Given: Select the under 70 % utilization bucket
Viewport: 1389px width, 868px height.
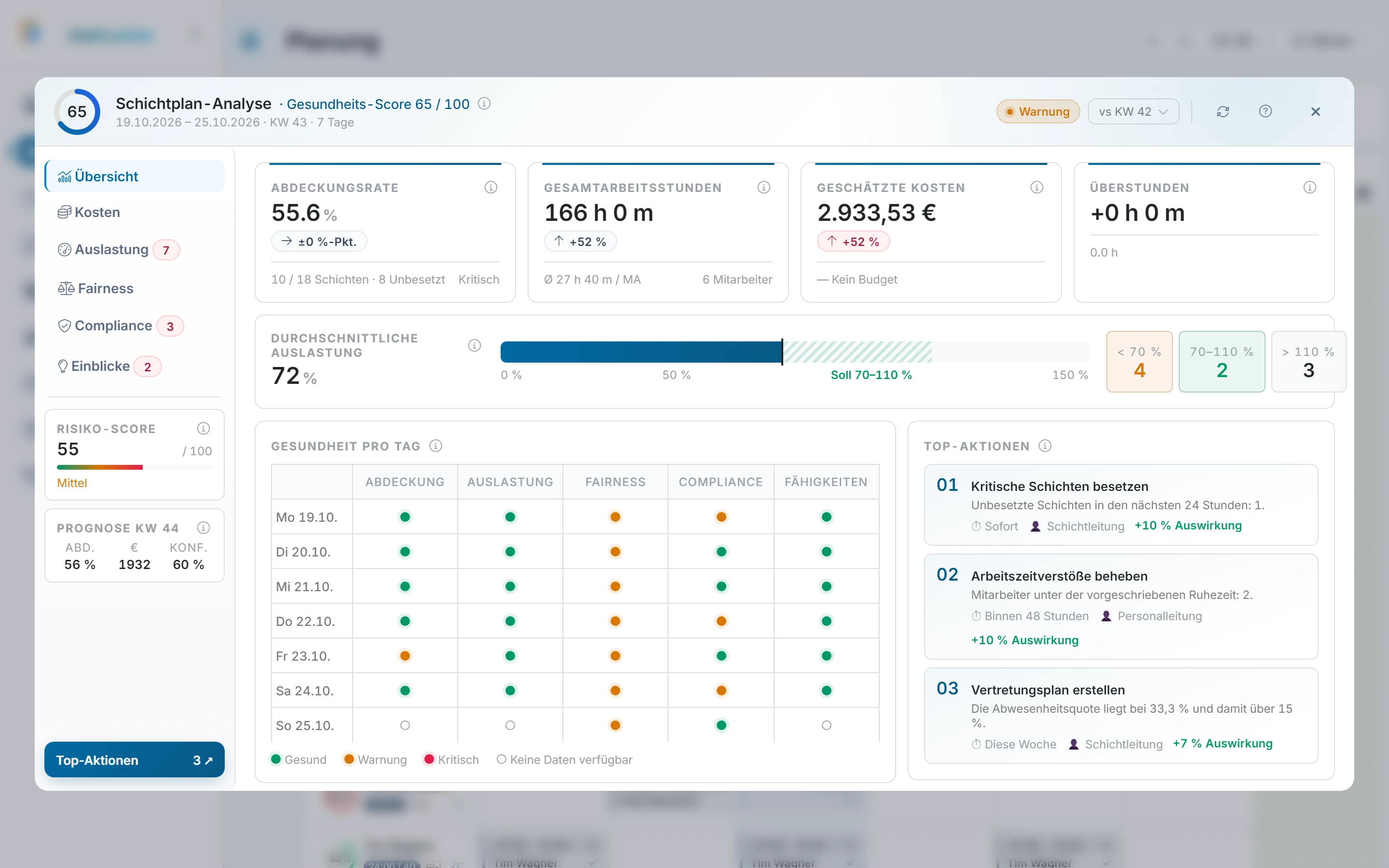Looking at the screenshot, I should [1139, 362].
